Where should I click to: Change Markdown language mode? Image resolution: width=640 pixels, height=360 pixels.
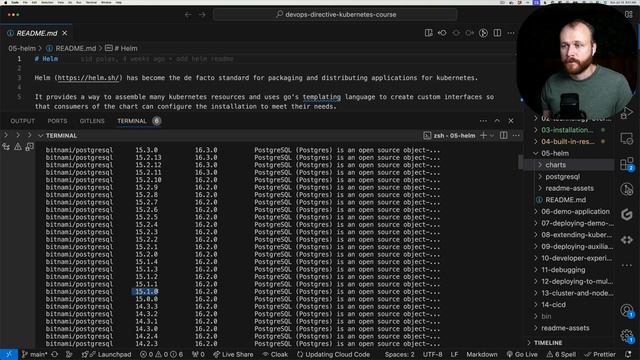[x=482, y=354]
